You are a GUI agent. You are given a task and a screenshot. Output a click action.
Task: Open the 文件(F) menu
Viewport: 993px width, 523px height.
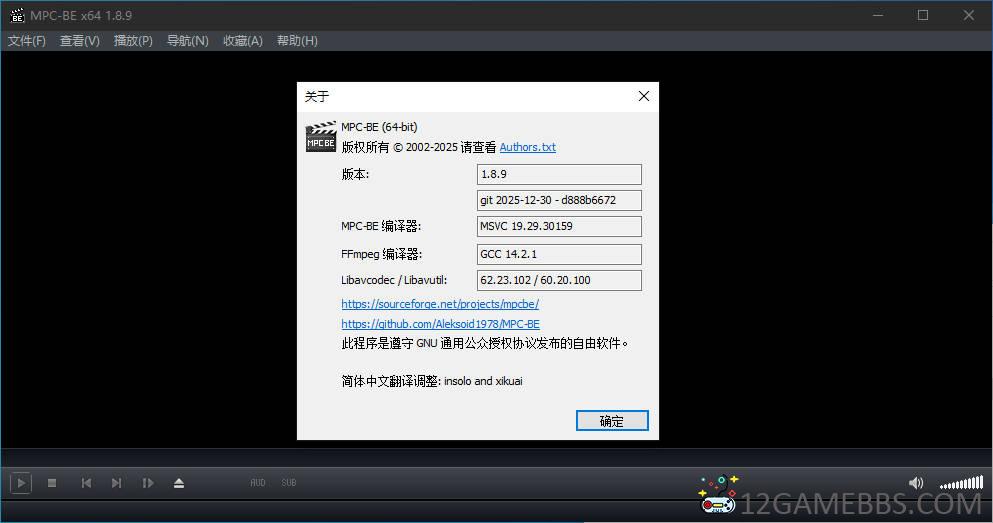coord(27,41)
